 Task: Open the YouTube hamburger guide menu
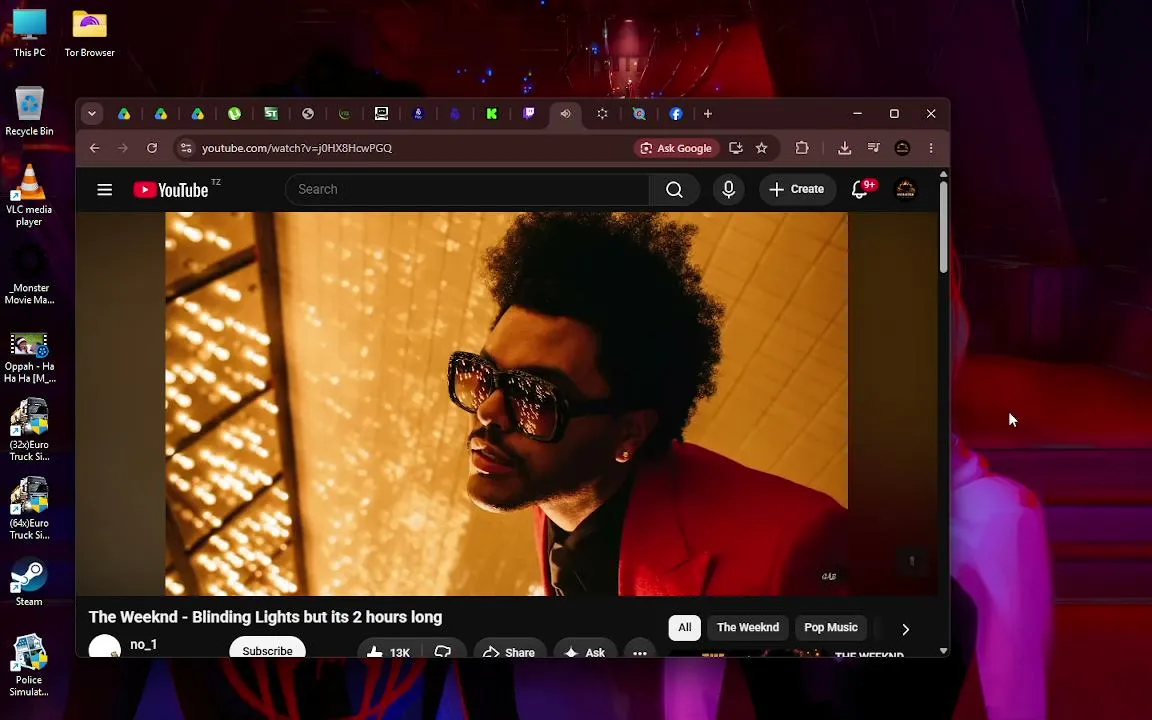point(104,190)
